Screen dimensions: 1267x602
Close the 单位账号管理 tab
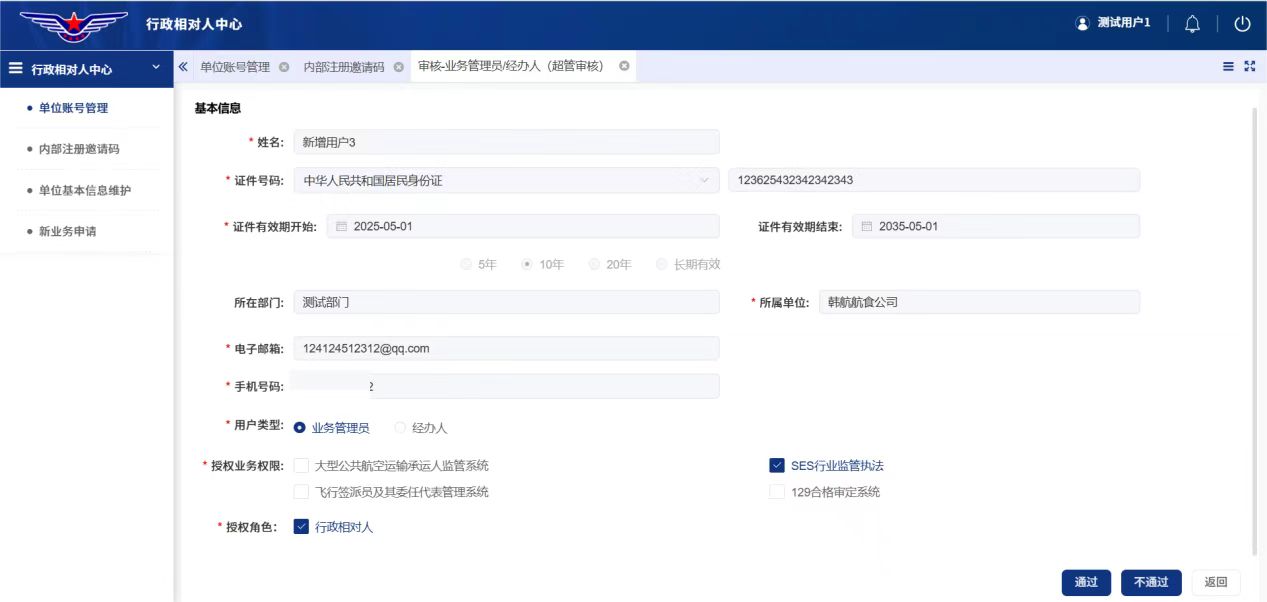[284, 67]
